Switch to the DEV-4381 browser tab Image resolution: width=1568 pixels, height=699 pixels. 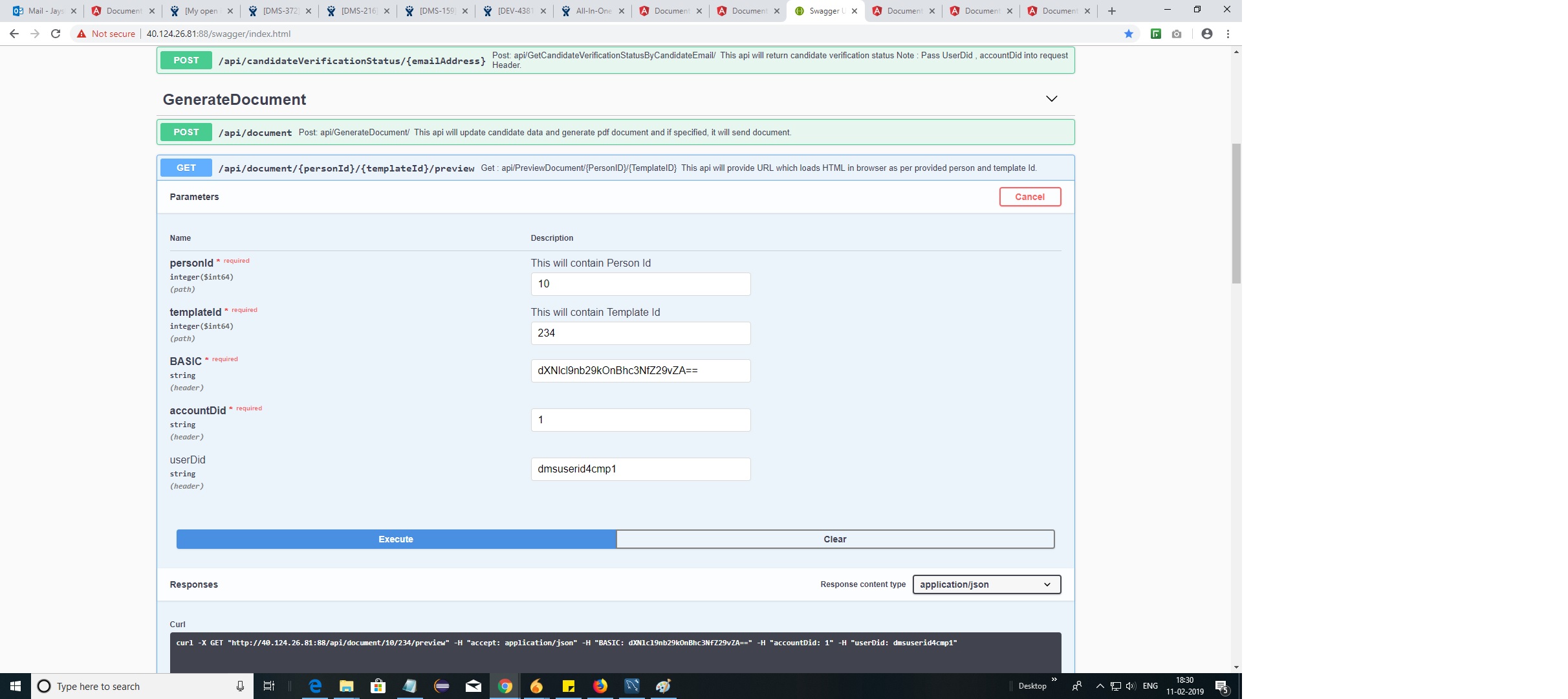click(514, 11)
